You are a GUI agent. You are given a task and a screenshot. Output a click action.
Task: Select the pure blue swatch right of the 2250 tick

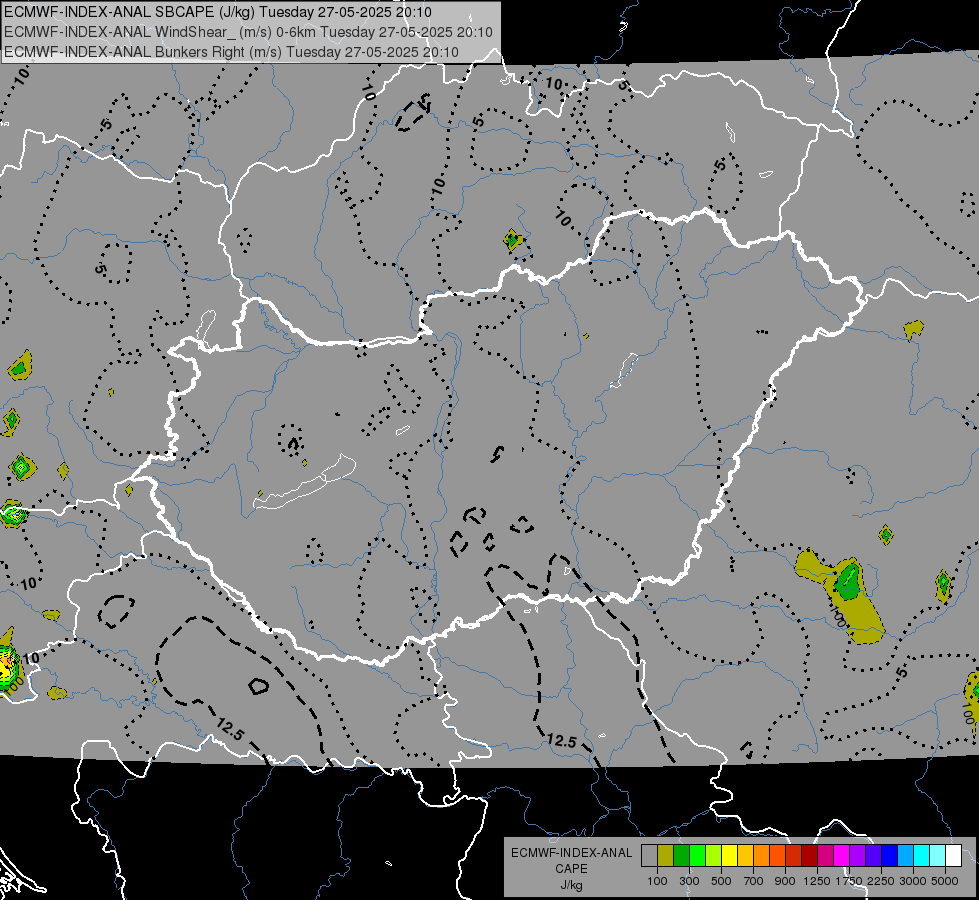pyautogui.click(x=890, y=856)
